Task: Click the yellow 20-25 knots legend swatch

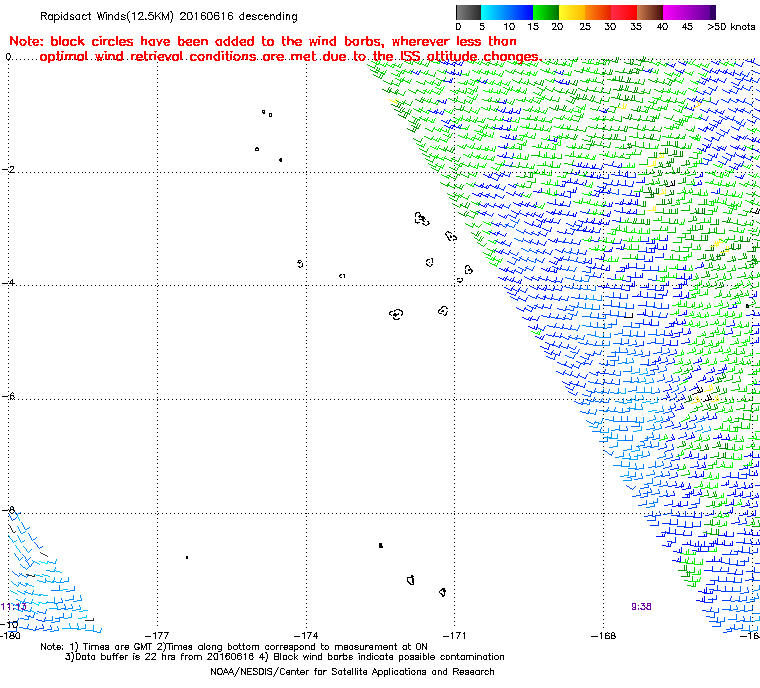Action: tap(572, 12)
